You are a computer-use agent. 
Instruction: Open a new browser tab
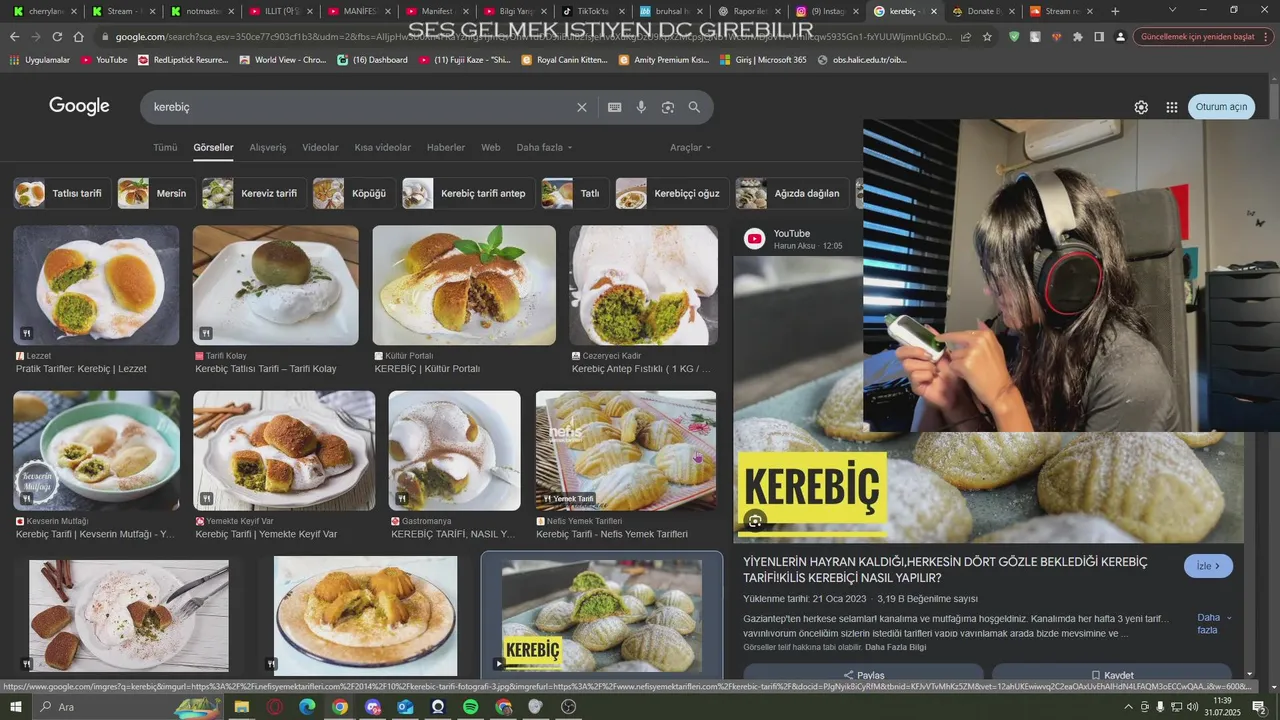1115,11
